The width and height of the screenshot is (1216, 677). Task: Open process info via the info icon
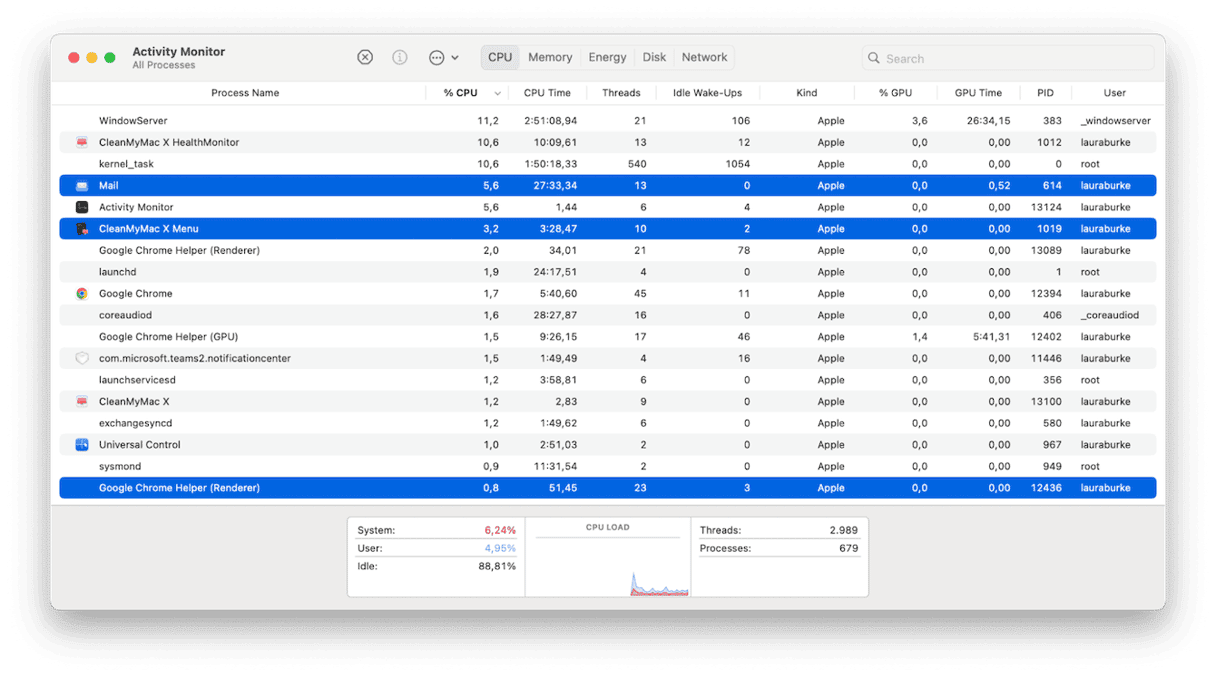pyautogui.click(x=399, y=57)
